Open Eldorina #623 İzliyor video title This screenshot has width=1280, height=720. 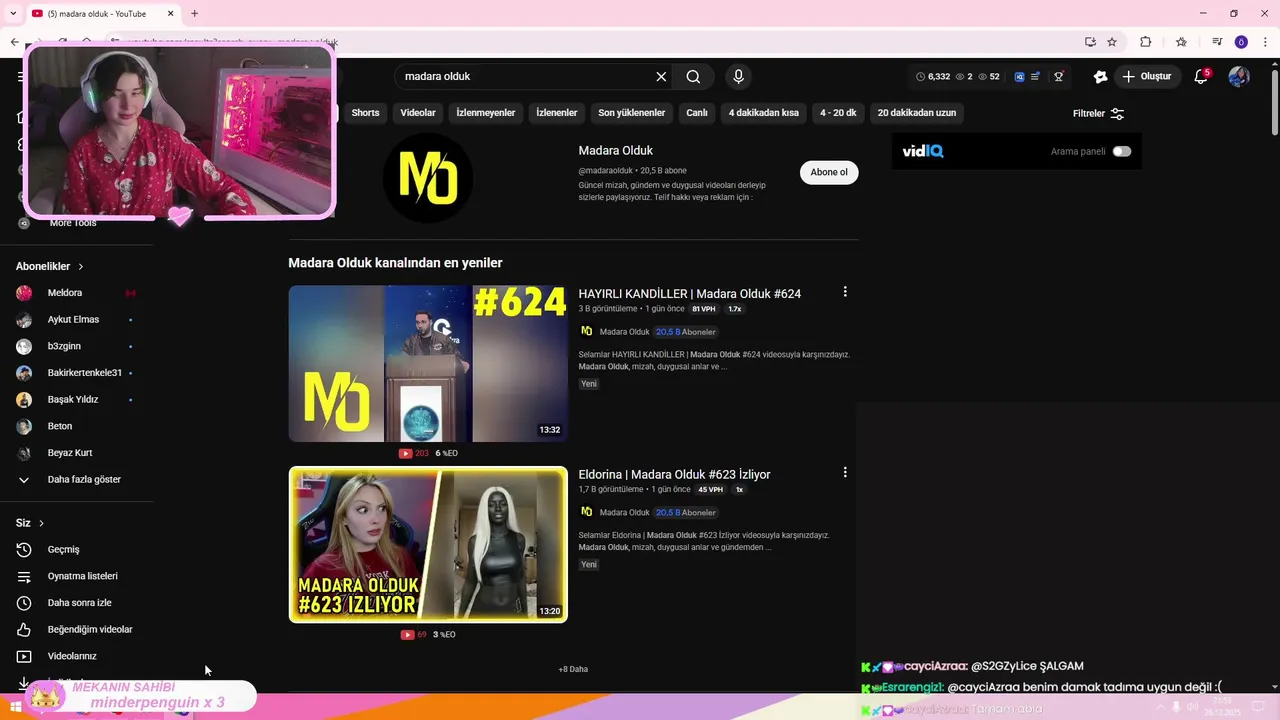tap(675, 474)
